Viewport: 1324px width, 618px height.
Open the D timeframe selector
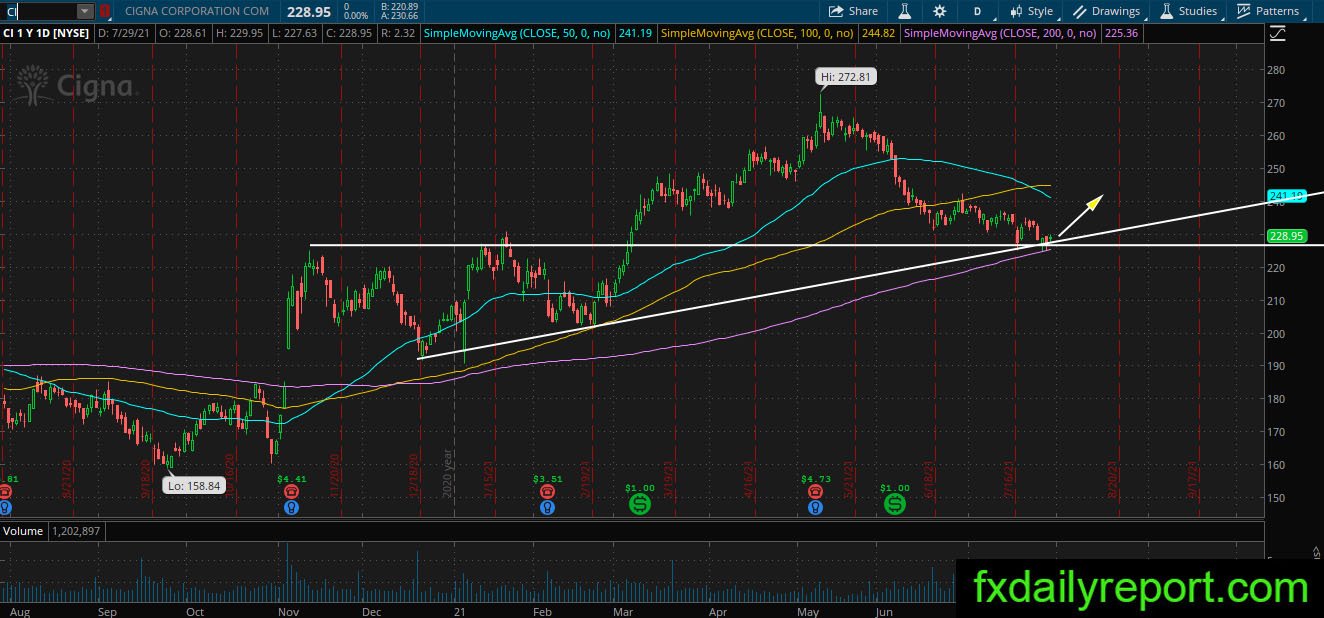[976, 11]
